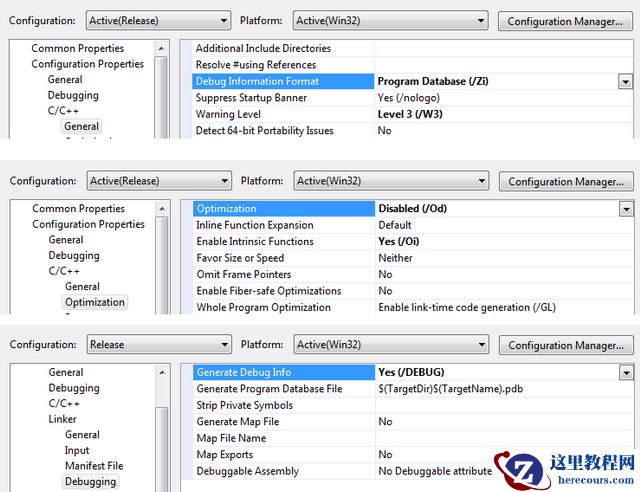The width and height of the screenshot is (640, 492).
Task: Select Optimization node in middle panel tree
Action: [95, 302]
